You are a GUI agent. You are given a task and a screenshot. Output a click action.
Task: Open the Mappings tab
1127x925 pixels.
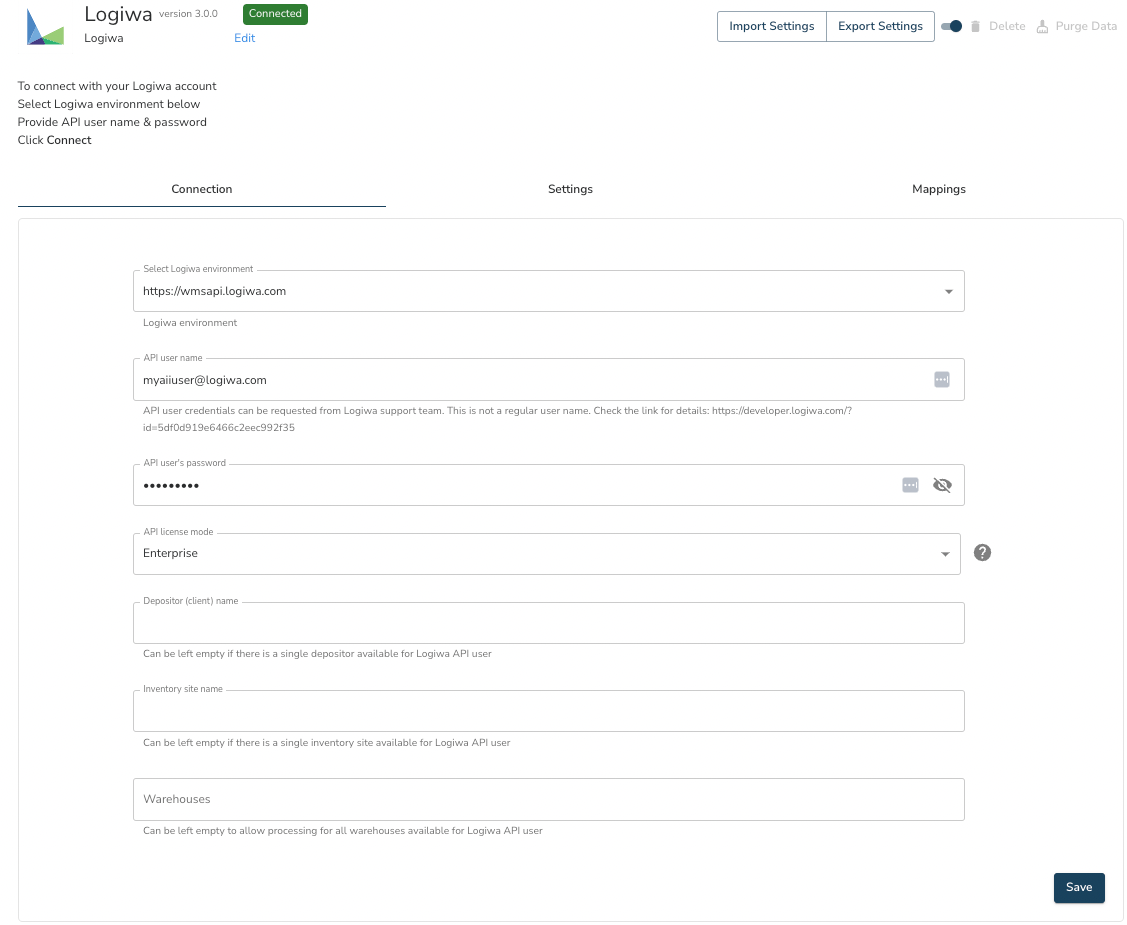[939, 189]
